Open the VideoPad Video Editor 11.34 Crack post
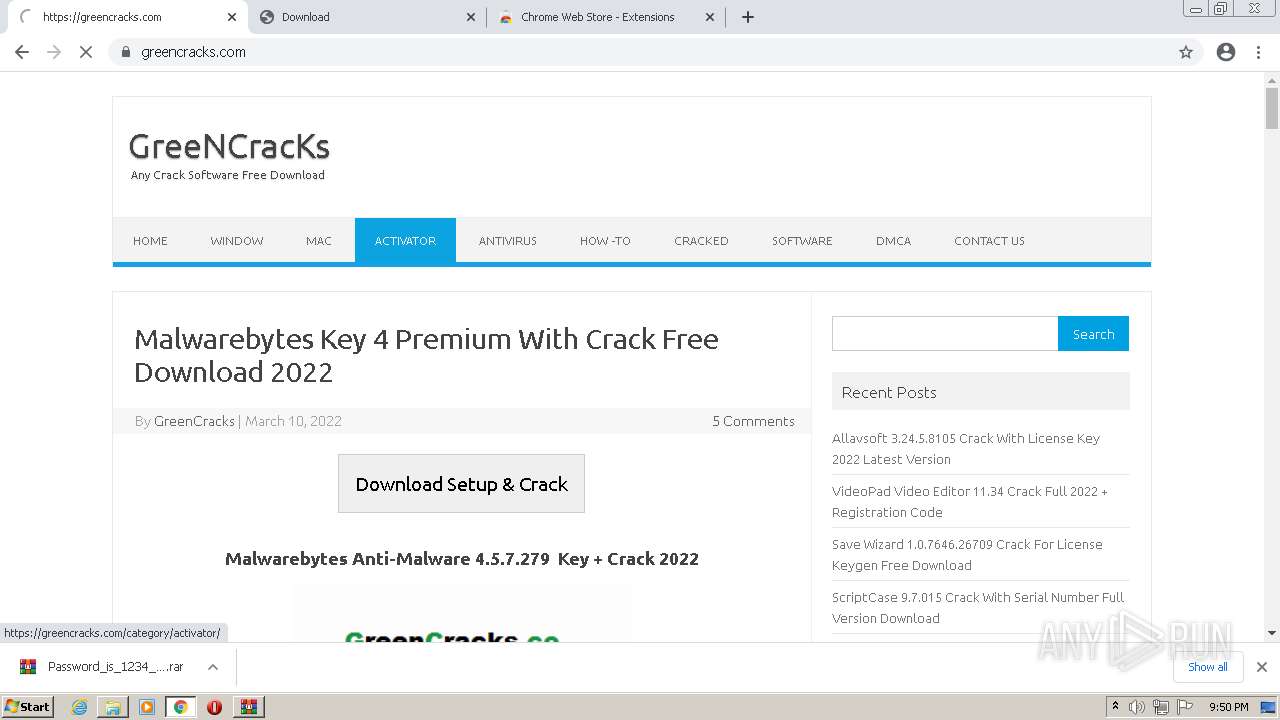Image resolution: width=1280 pixels, height=720 pixels. [x=970, y=502]
